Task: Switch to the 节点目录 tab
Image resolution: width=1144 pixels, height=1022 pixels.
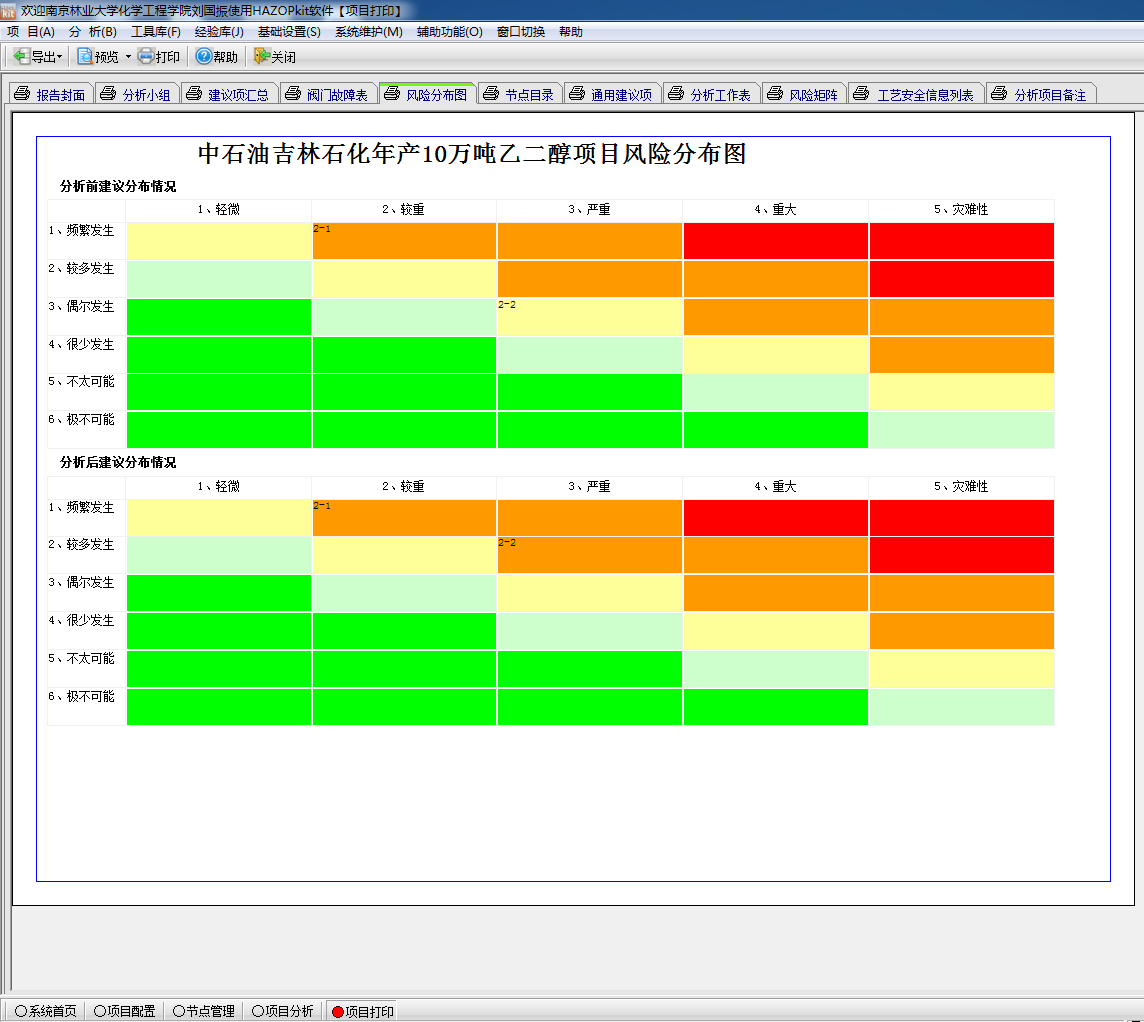Action: (x=520, y=94)
